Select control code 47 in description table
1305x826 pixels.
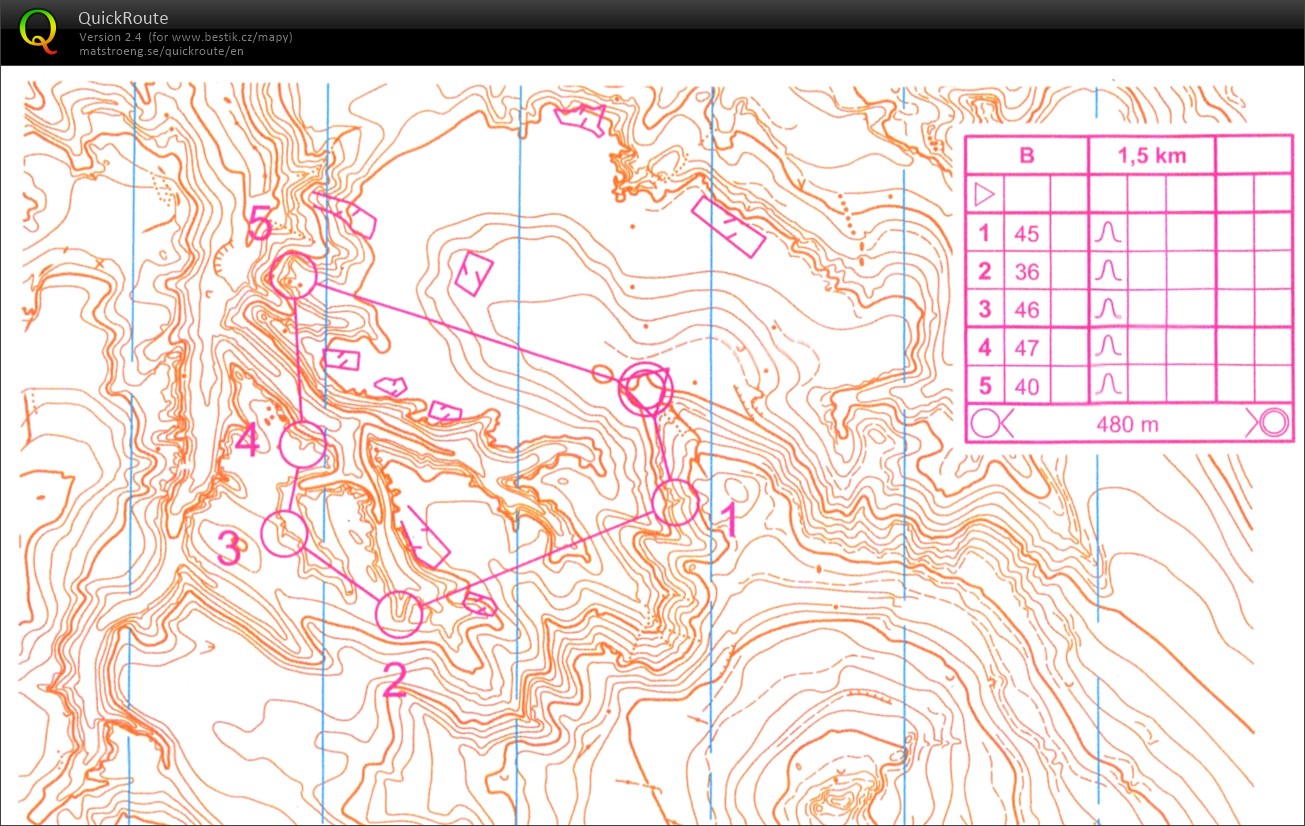(x=1026, y=347)
